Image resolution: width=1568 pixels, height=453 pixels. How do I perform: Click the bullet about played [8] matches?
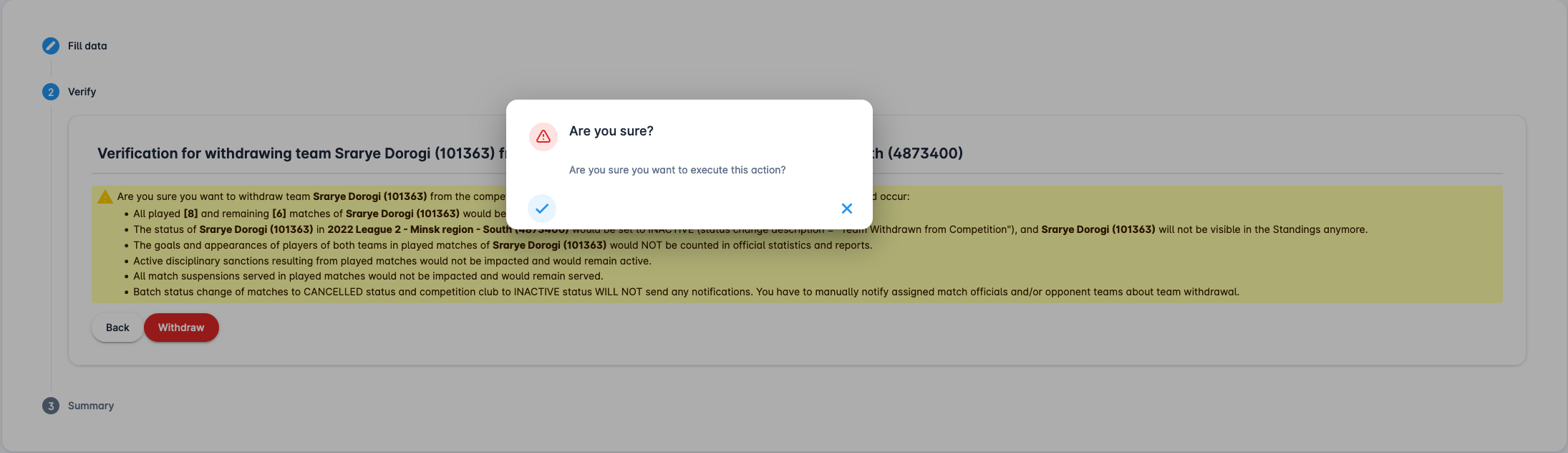[315, 214]
